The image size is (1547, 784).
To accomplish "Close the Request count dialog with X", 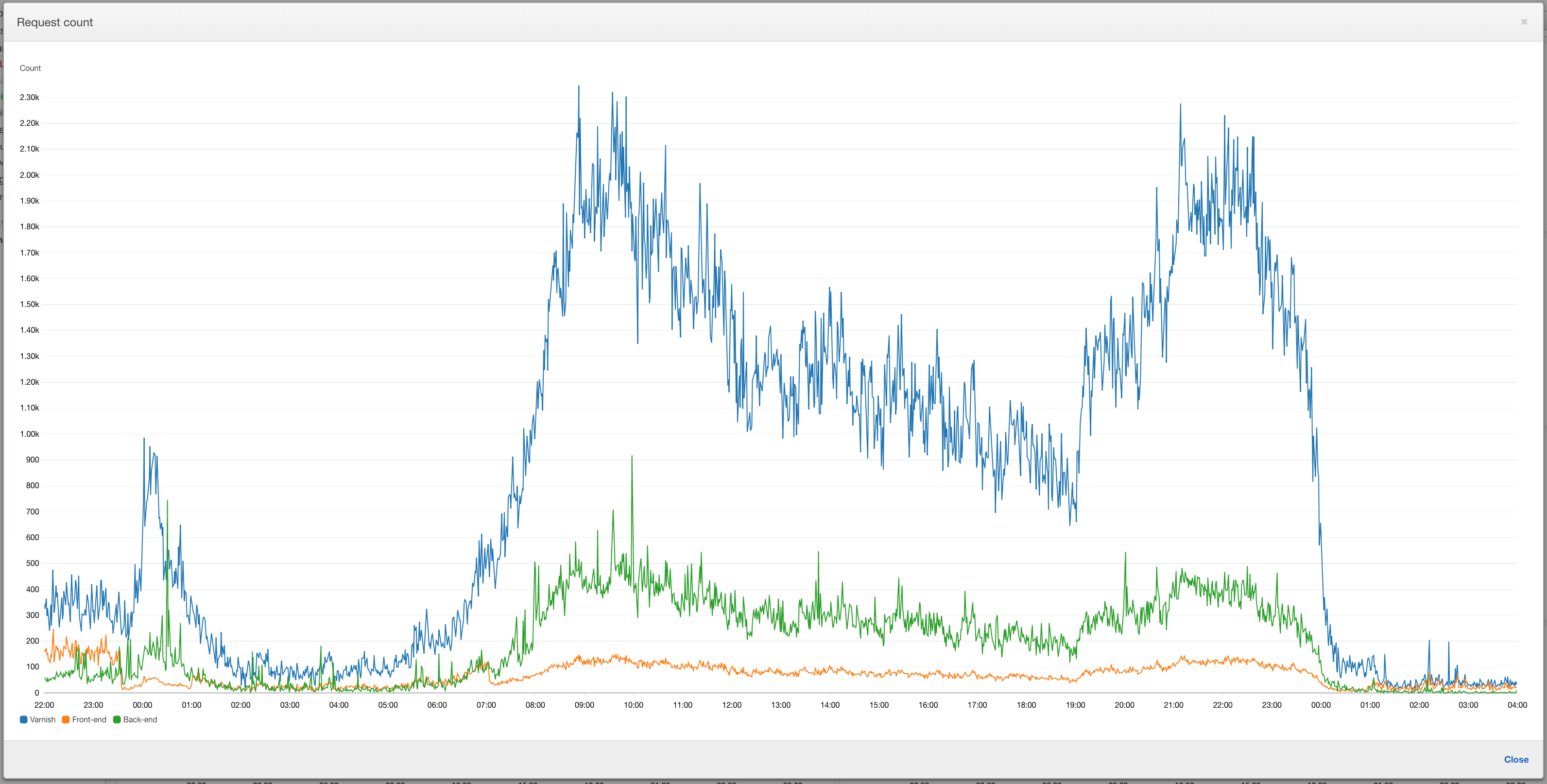I will [x=1524, y=22].
